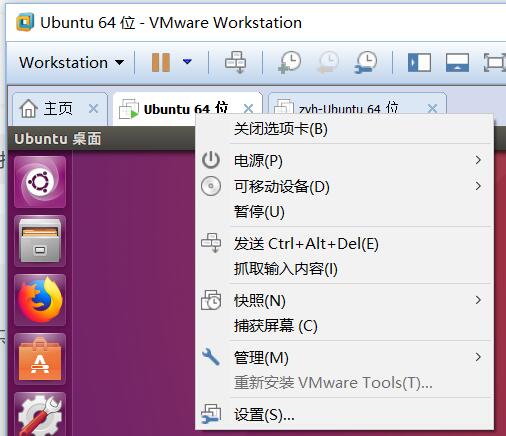Image resolution: width=506 pixels, height=436 pixels.
Task: Open the blue power options dropdown arrow
Action: pos(187,61)
